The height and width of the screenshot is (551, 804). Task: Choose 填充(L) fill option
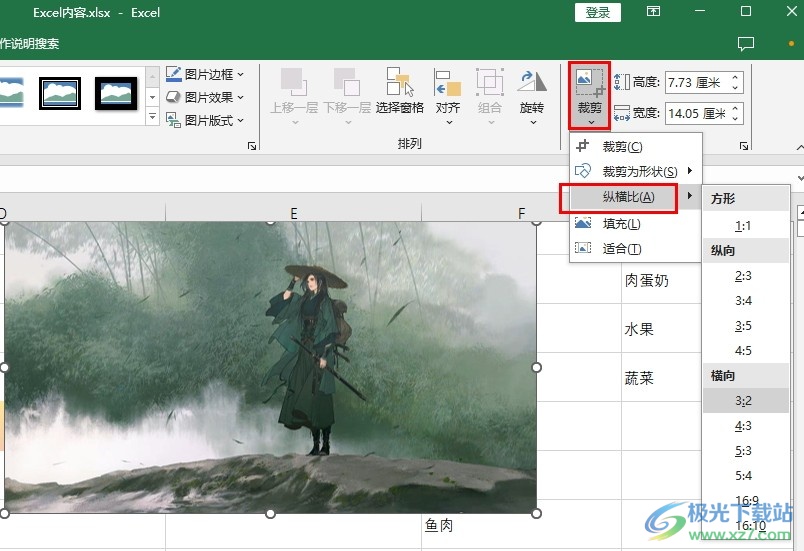coord(635,223)
